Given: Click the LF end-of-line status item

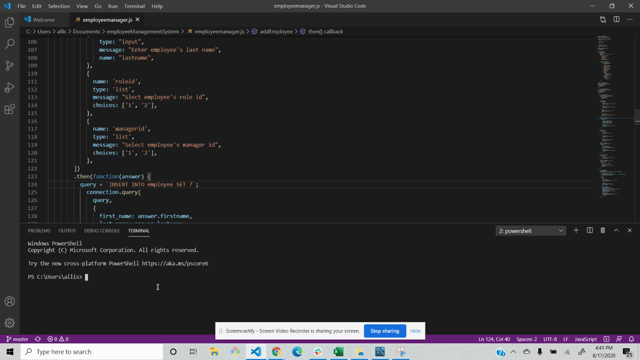Looking at the screenshot, I should pos(566,339).
